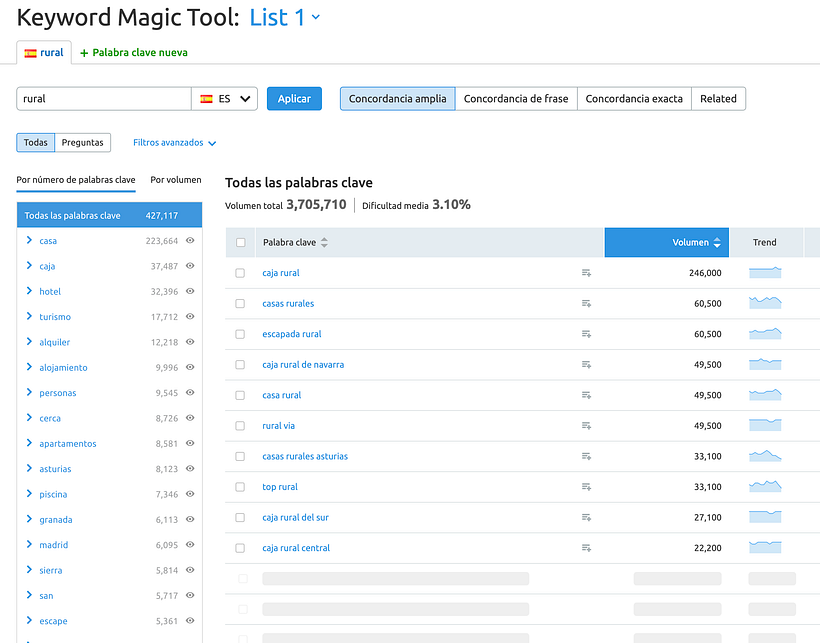Screen dimensions: 820x643
Task: Add 'caja rural' to keyword list icon
Action: click(x=586, y=273)
